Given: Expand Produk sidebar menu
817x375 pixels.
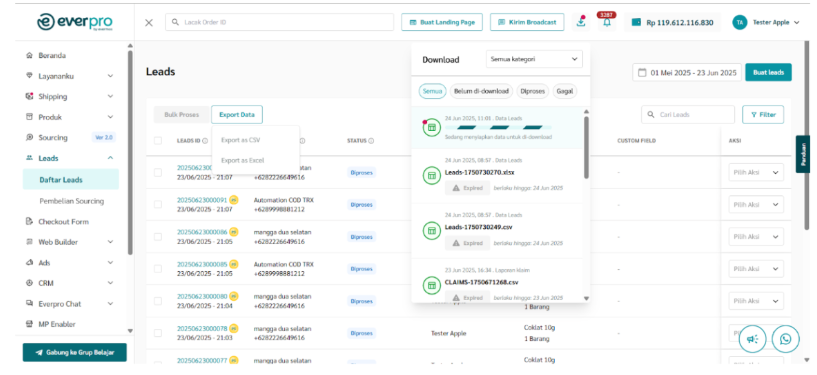Looking at the screenshot, I should click(x=70, y=117).
